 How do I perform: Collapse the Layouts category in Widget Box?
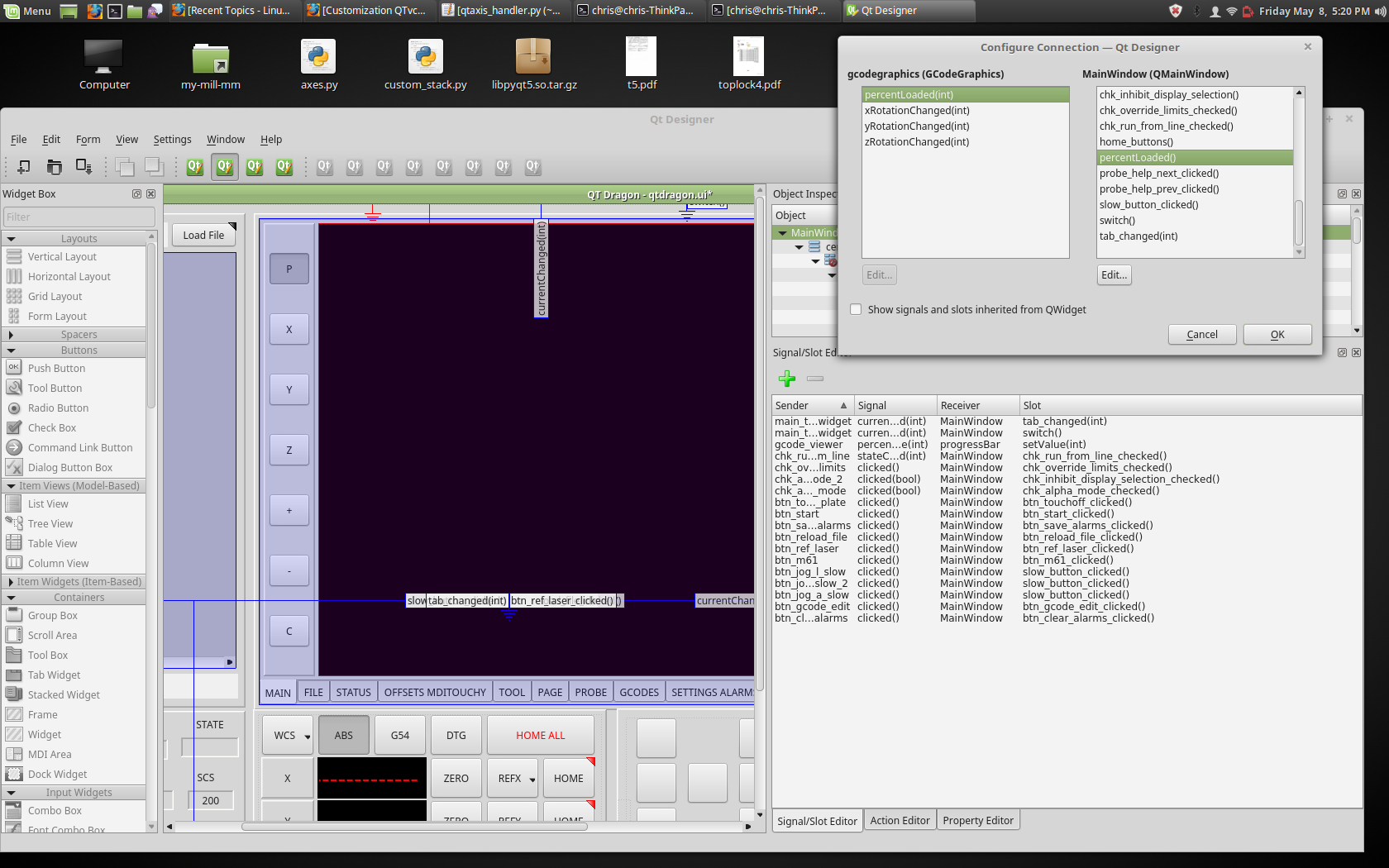(x=11, y=239)
